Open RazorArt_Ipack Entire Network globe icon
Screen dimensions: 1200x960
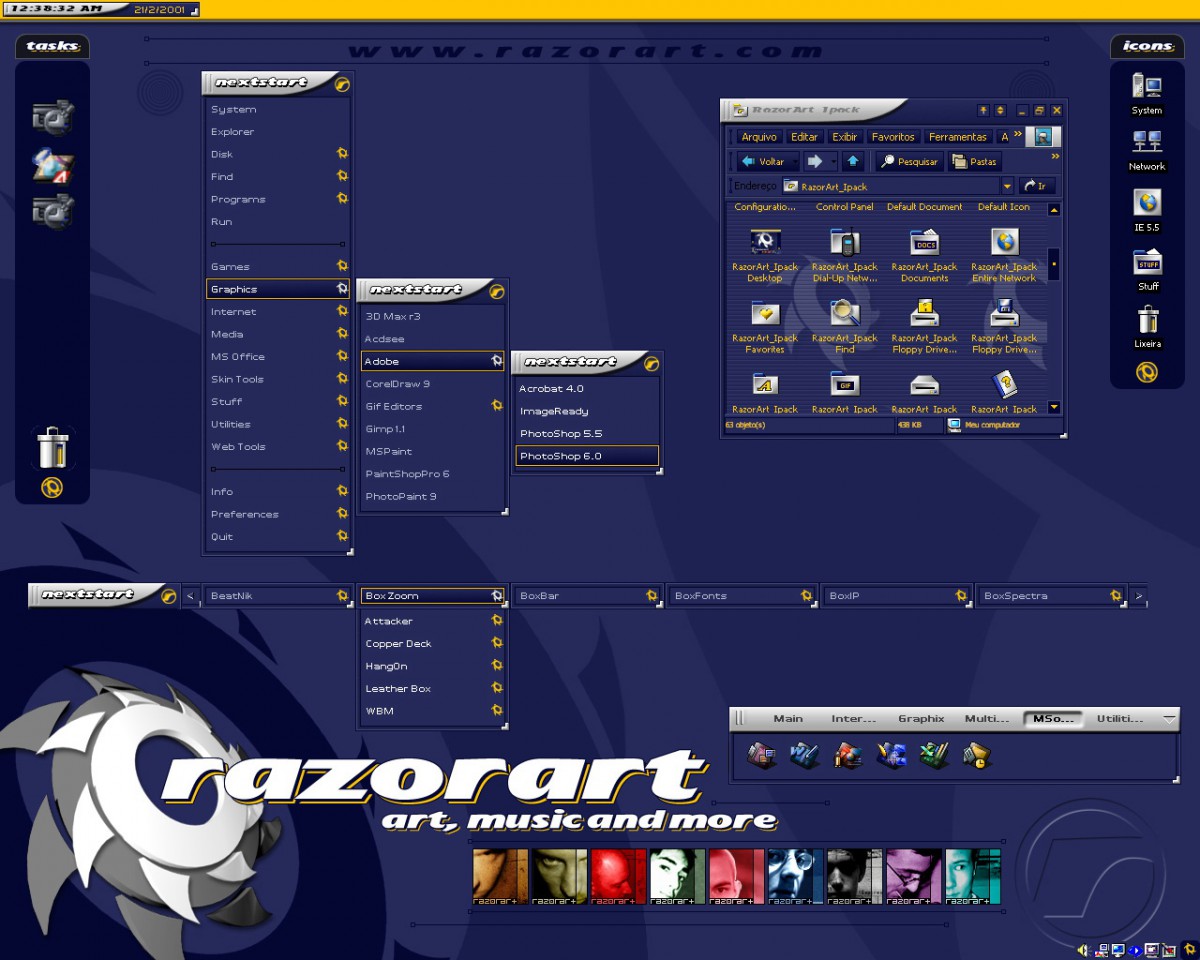click(x=1004, y=242)
